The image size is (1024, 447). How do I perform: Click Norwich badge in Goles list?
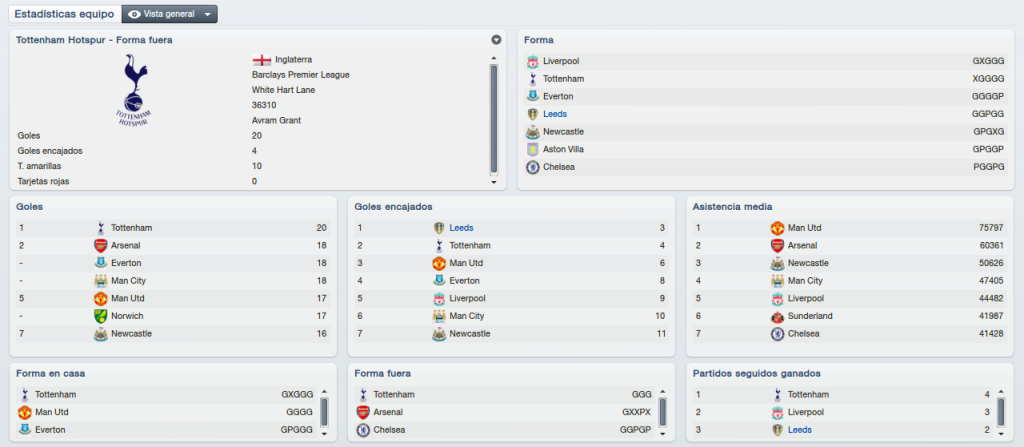tap(101, 316)
